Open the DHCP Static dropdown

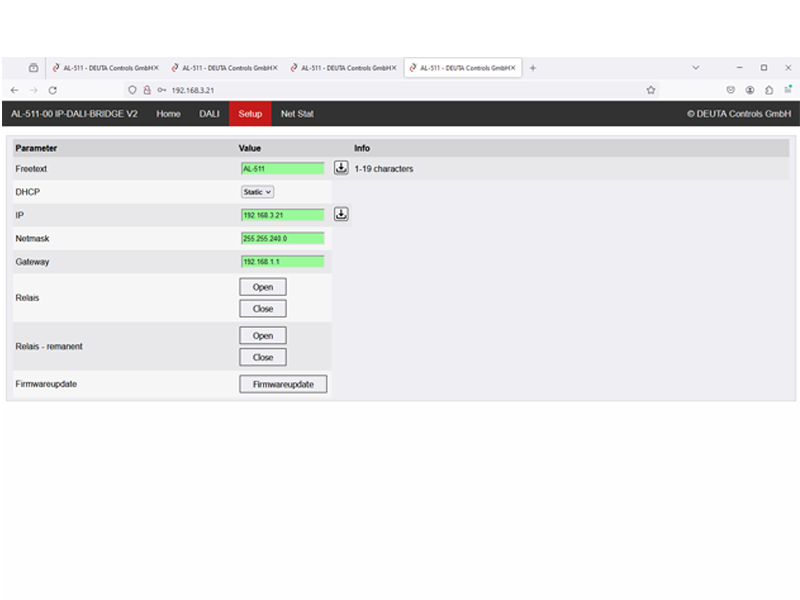257,191
